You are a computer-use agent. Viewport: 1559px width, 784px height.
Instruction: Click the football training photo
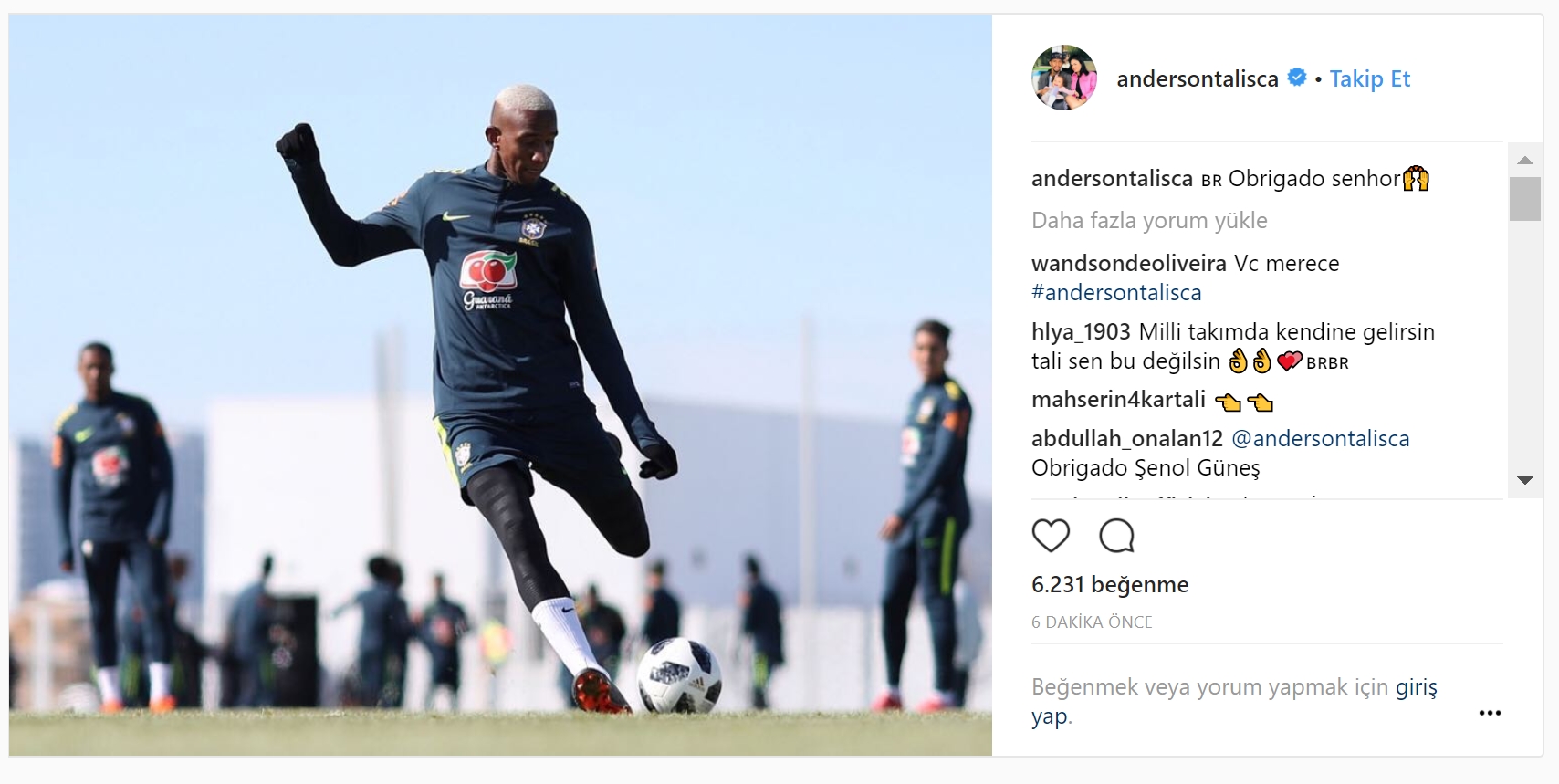tap(500, 384)
